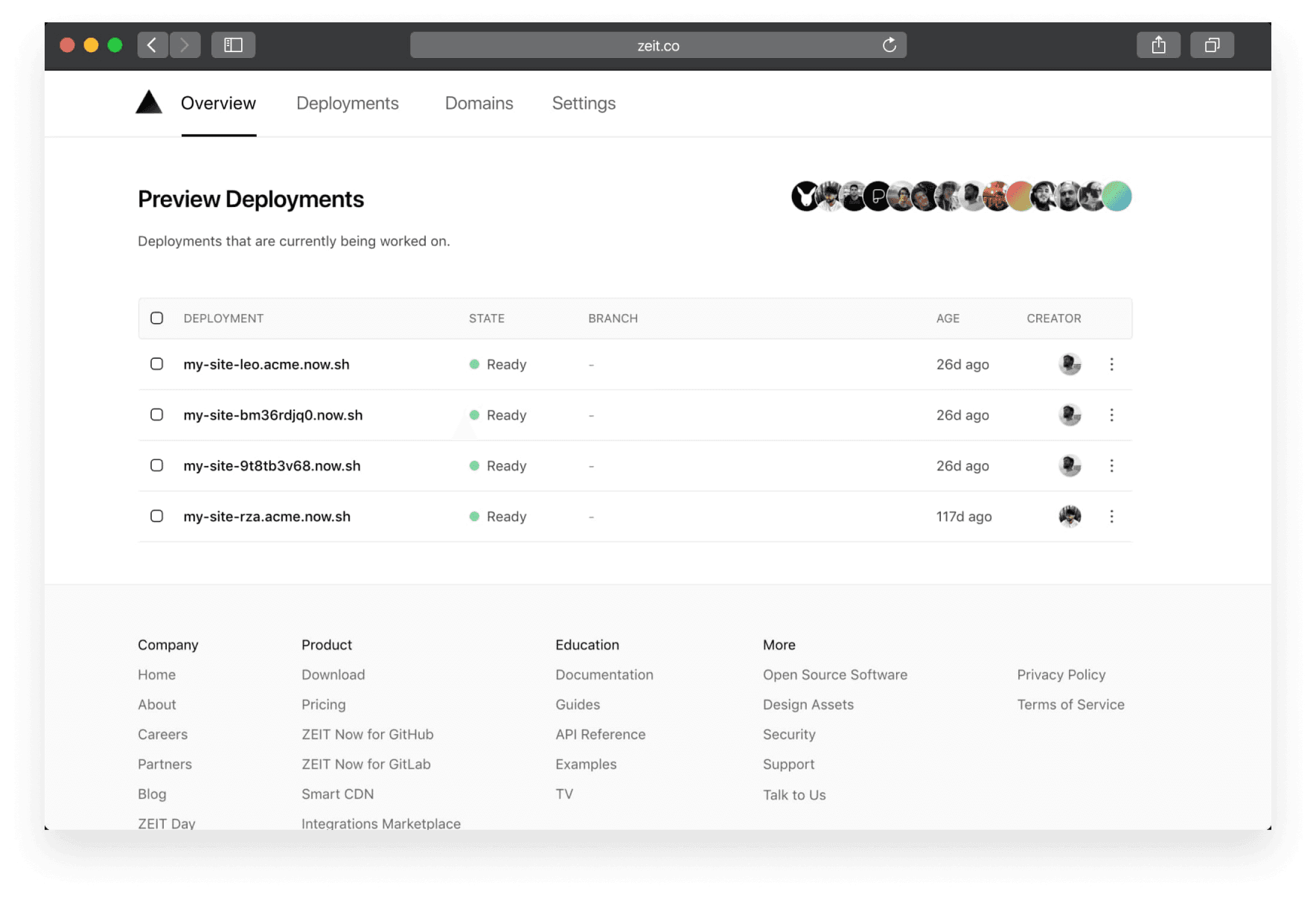View the Privacy Policy

click(1061, 674)
